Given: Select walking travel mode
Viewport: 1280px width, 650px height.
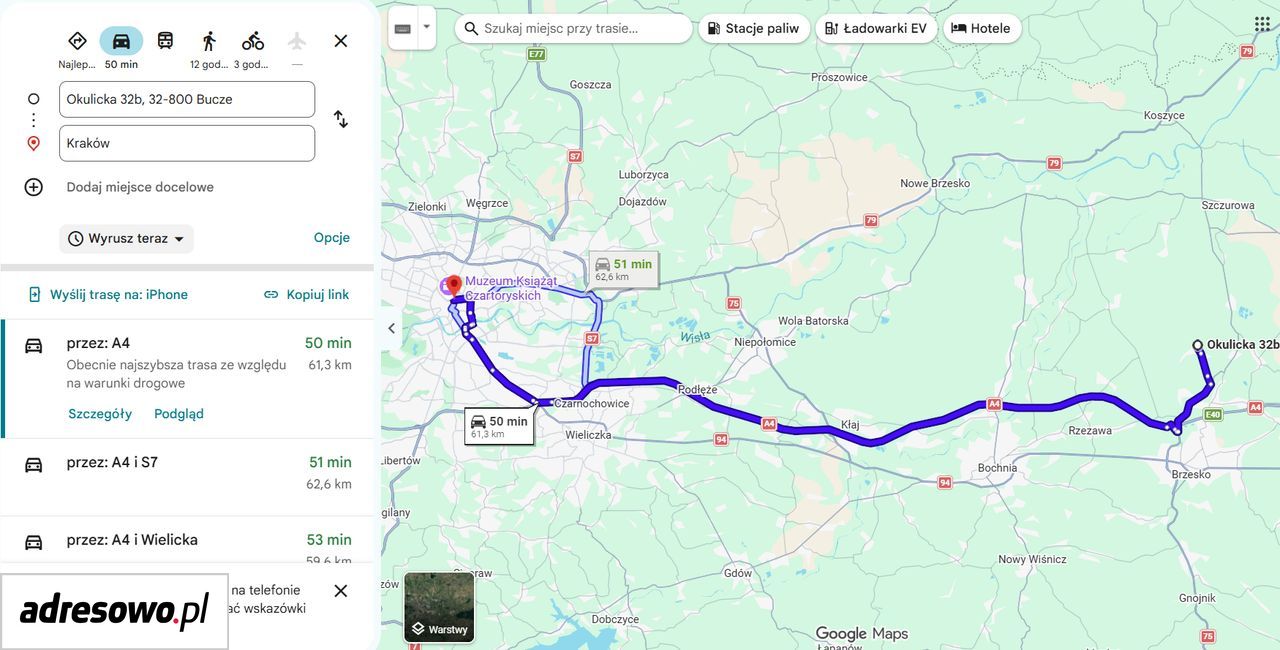Looking at the screenshot, I should [x=209, y=41].
